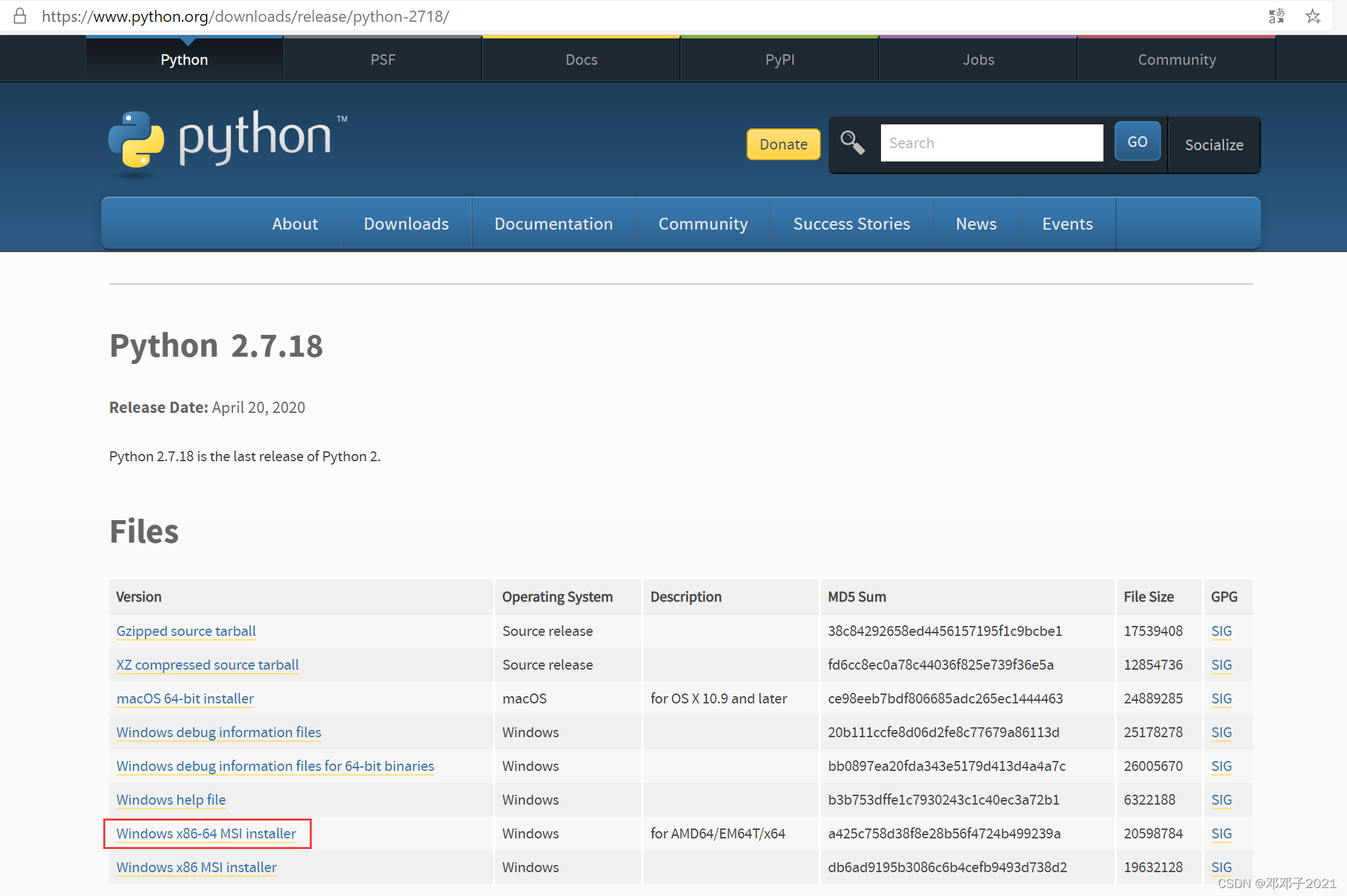Image resolution: width=1347 pixels, height=896 pixels.
Task: Download the Windows x86-64 MSI installer
Action: pos(206,834)
